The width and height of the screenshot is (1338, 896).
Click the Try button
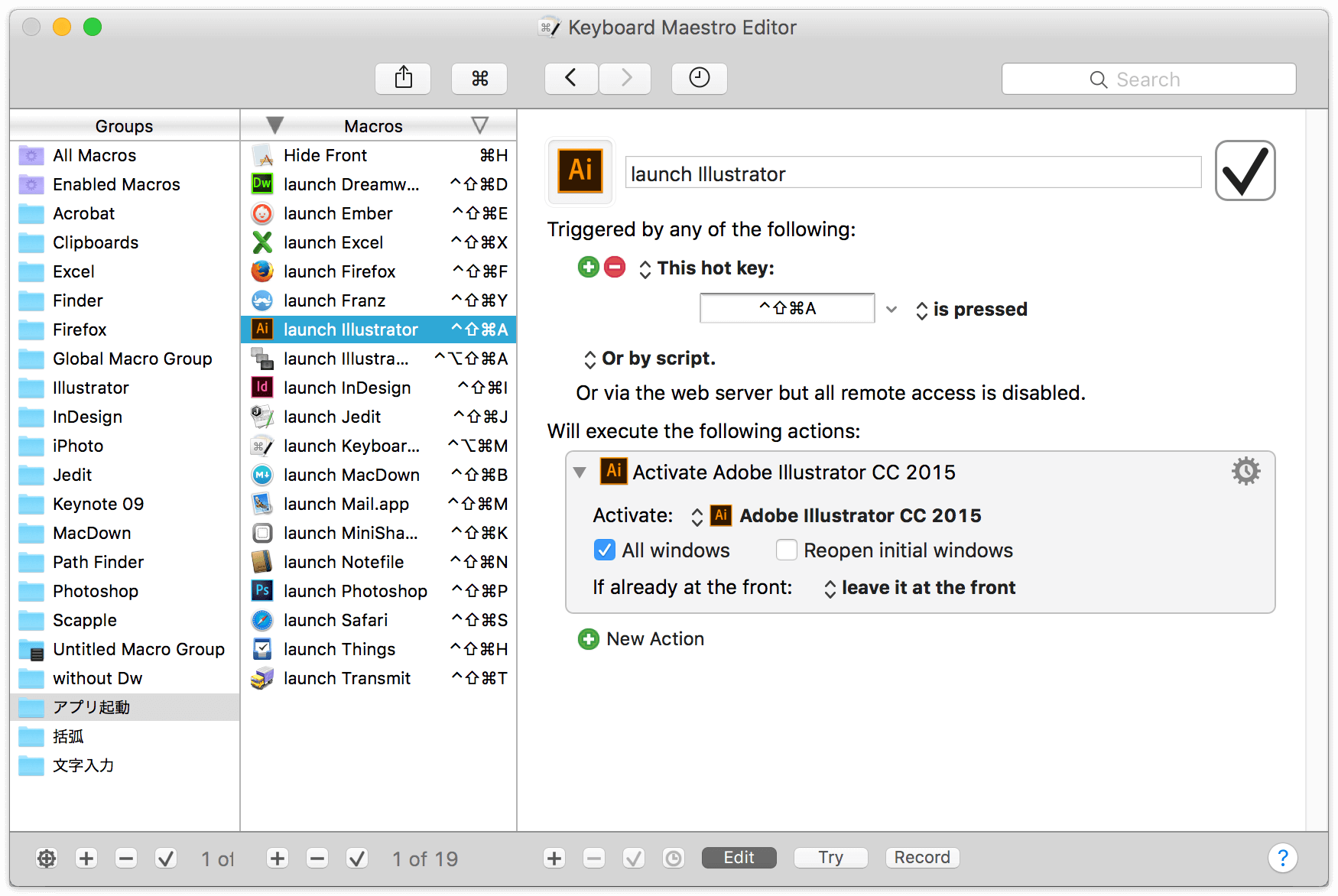830,858
